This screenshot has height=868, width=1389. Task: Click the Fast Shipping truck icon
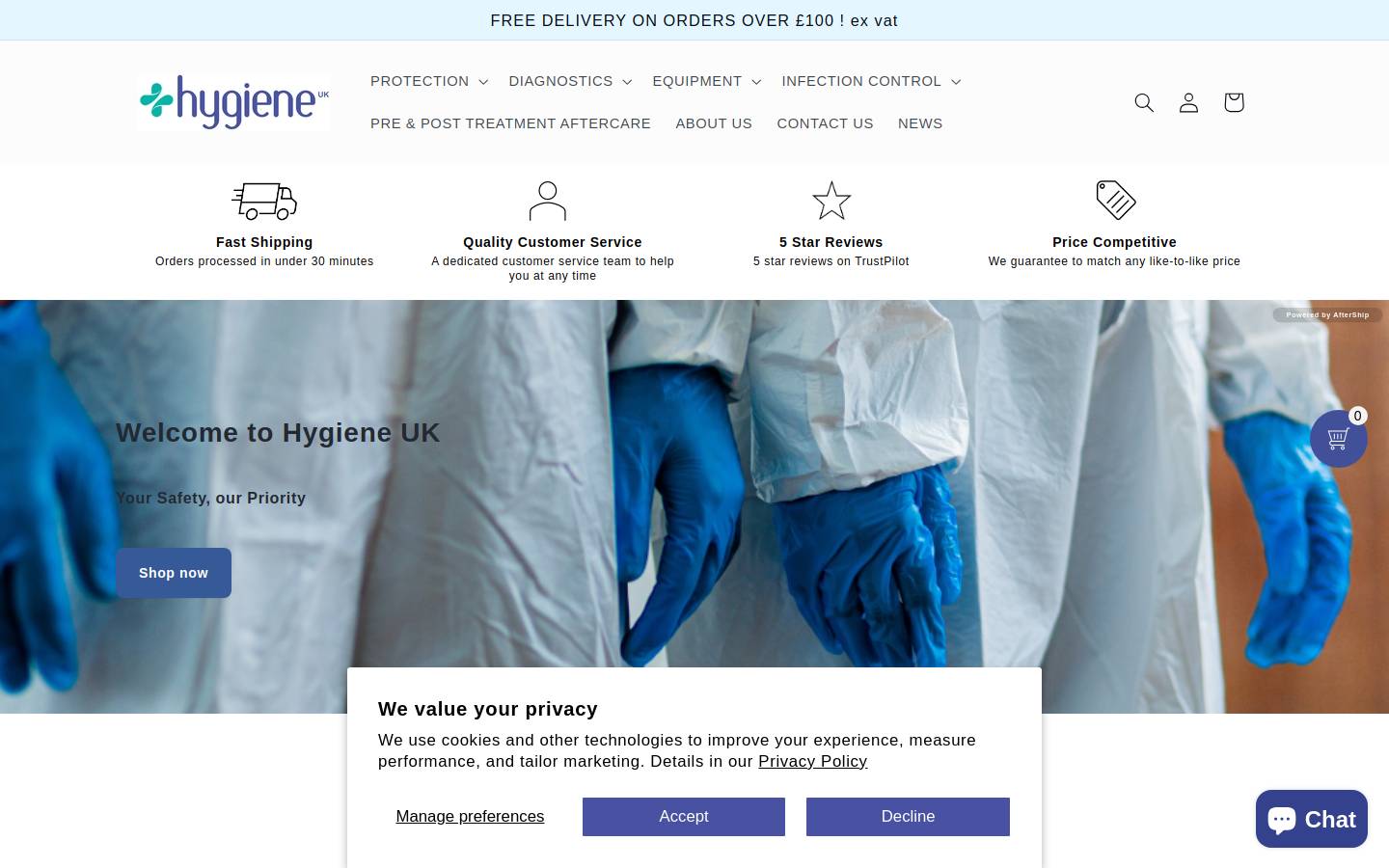pos(264,201)
